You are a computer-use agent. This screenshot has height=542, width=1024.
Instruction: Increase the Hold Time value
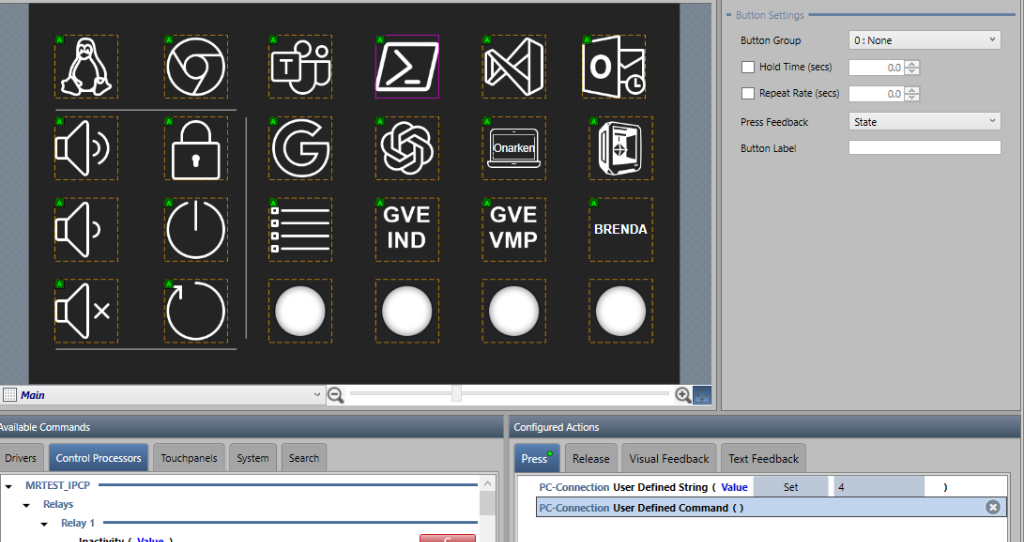pos(912,64)
